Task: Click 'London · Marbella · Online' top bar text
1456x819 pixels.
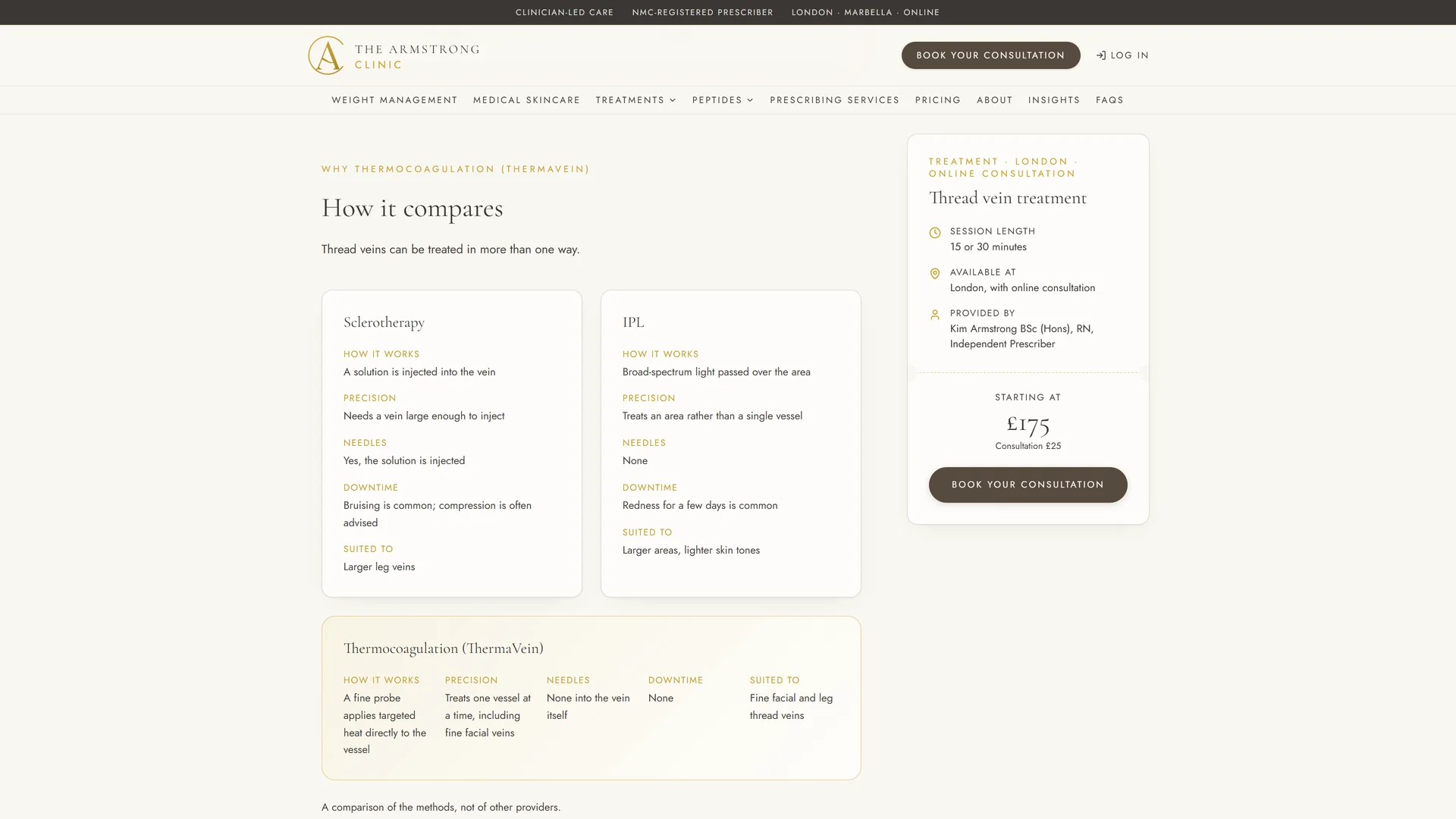Action: 865,12
